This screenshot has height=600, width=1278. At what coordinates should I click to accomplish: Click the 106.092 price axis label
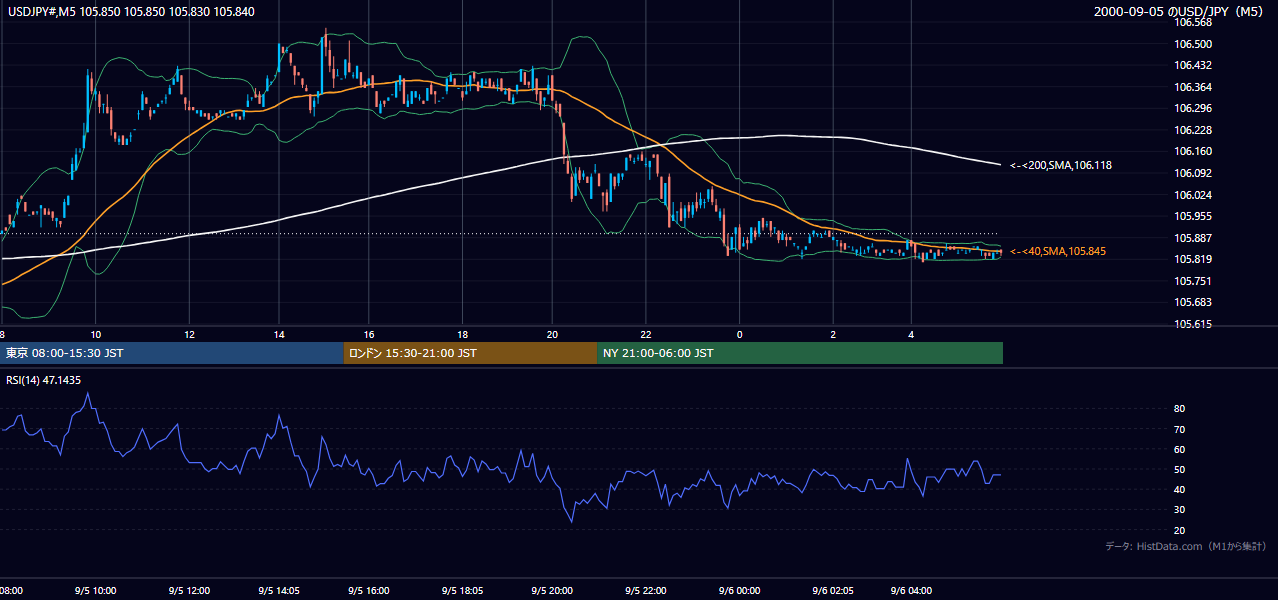tap(1193, 173)
